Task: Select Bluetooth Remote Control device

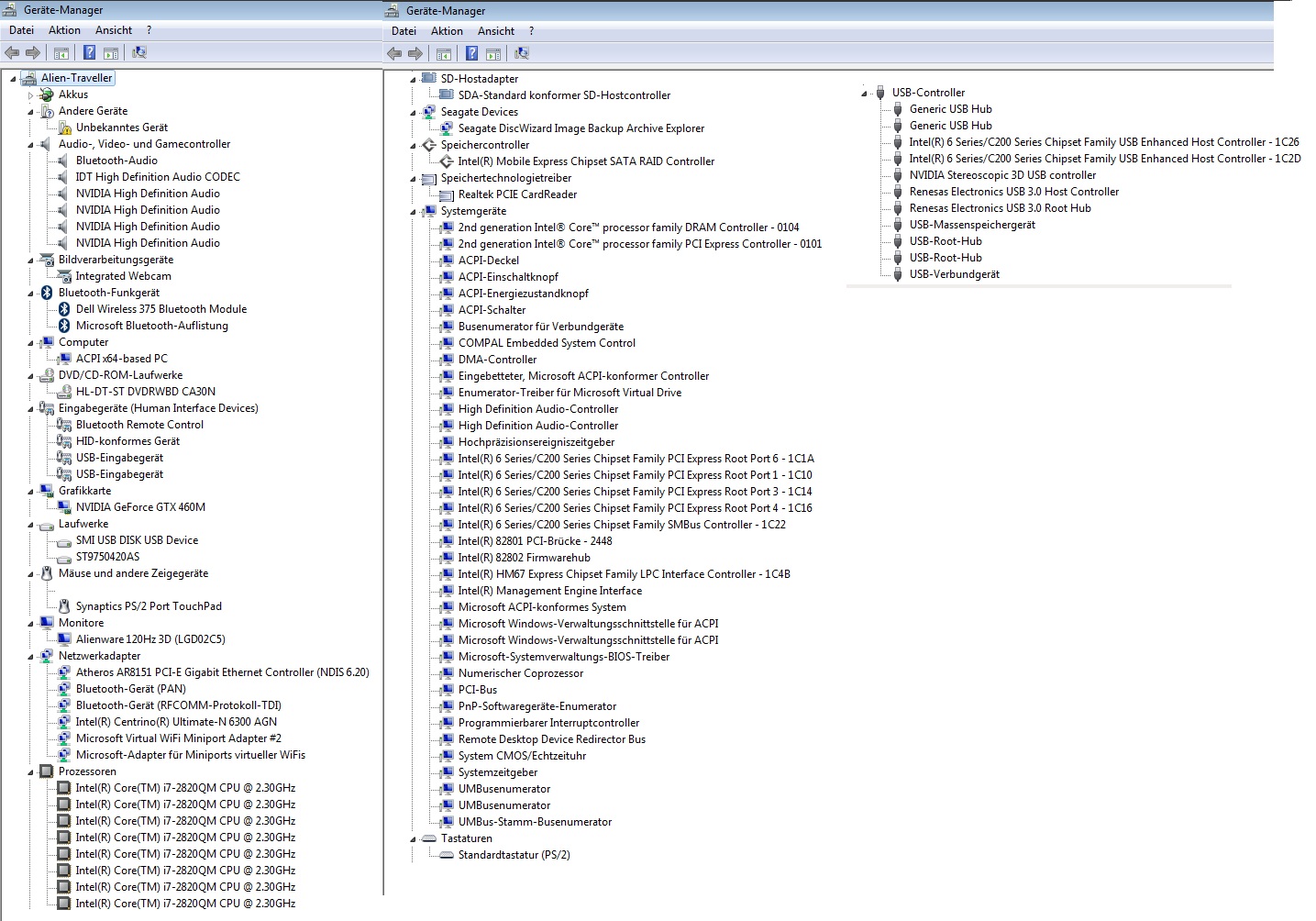Action: pyautogui.click(x=139, y=425)
